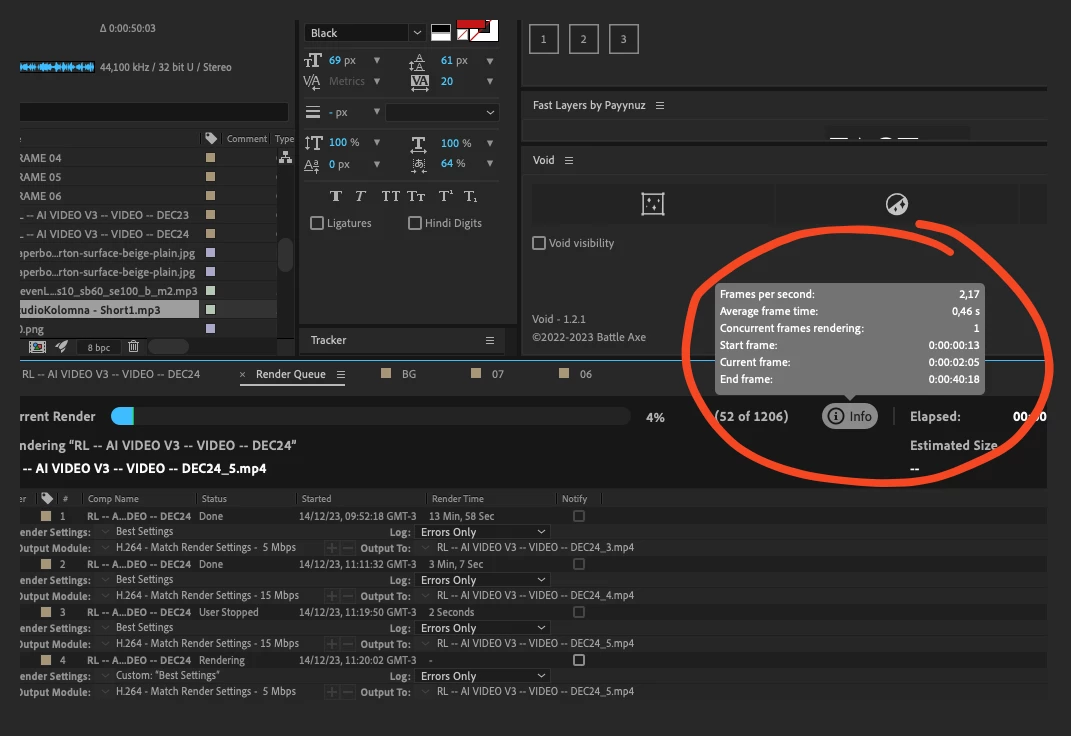
Task: Click the Faux Italic text style icon
Action: pos(361,197)
